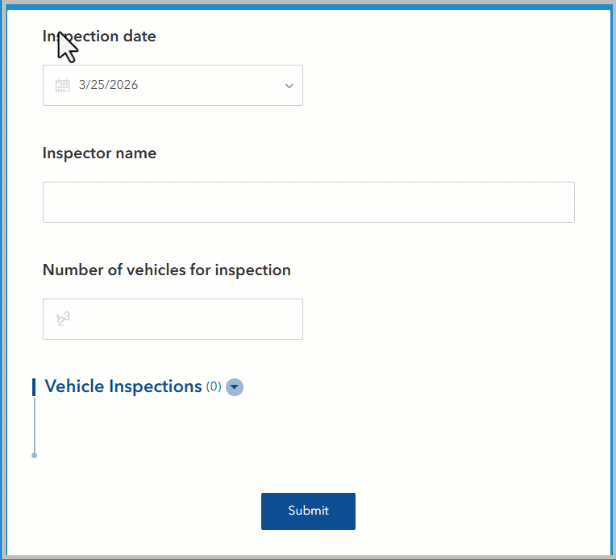This screenshot has width=616, height=560.
Task: Click the Number of vehicles for inspection label
Action: (166, 270)
